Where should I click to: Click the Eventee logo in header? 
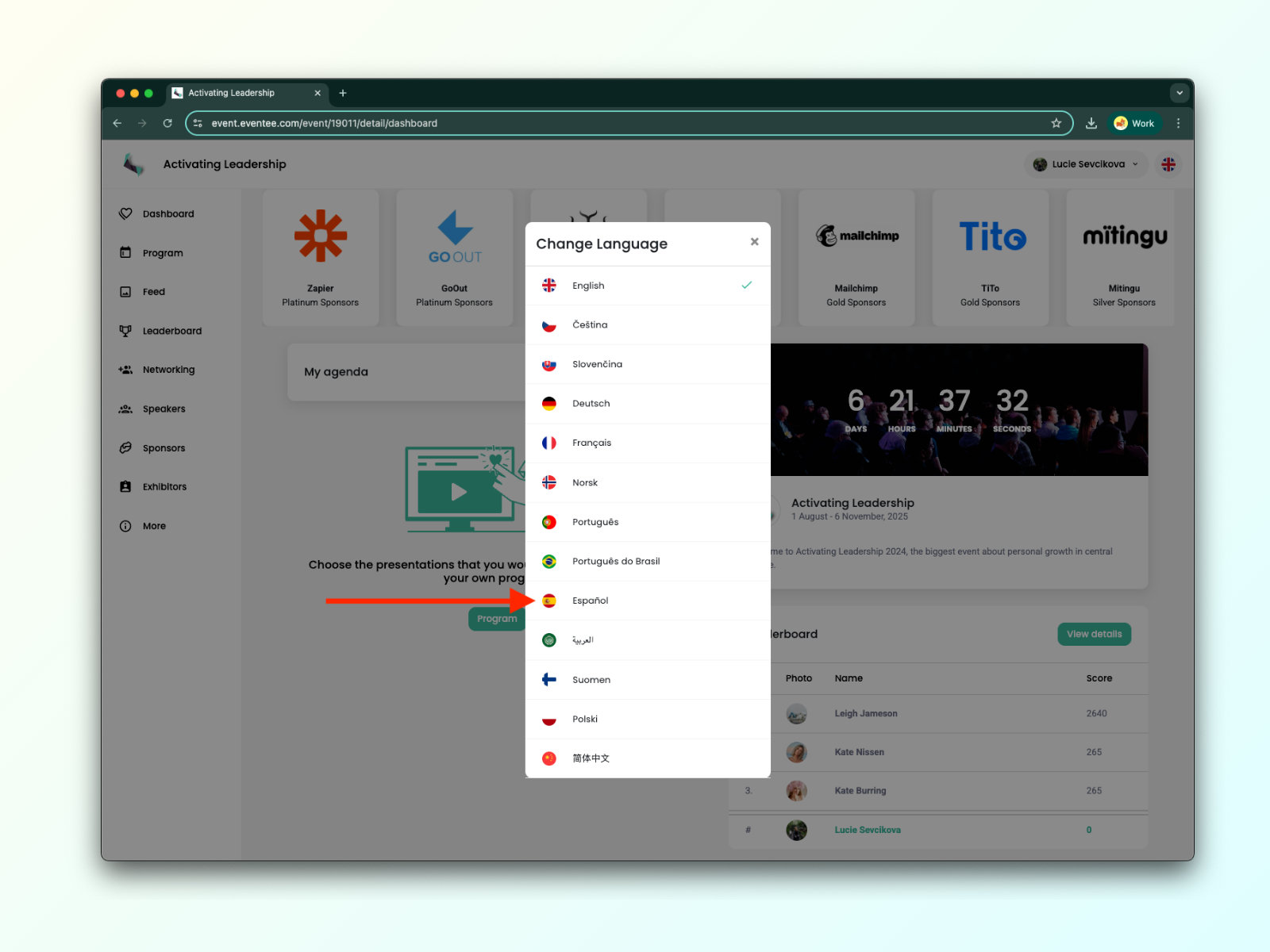point(133,164)
